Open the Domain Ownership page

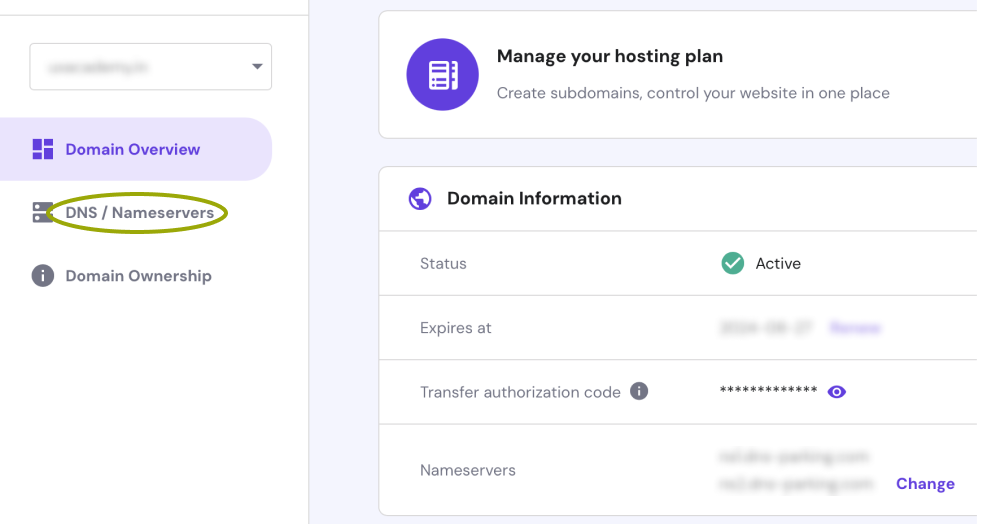pos(138,276)
